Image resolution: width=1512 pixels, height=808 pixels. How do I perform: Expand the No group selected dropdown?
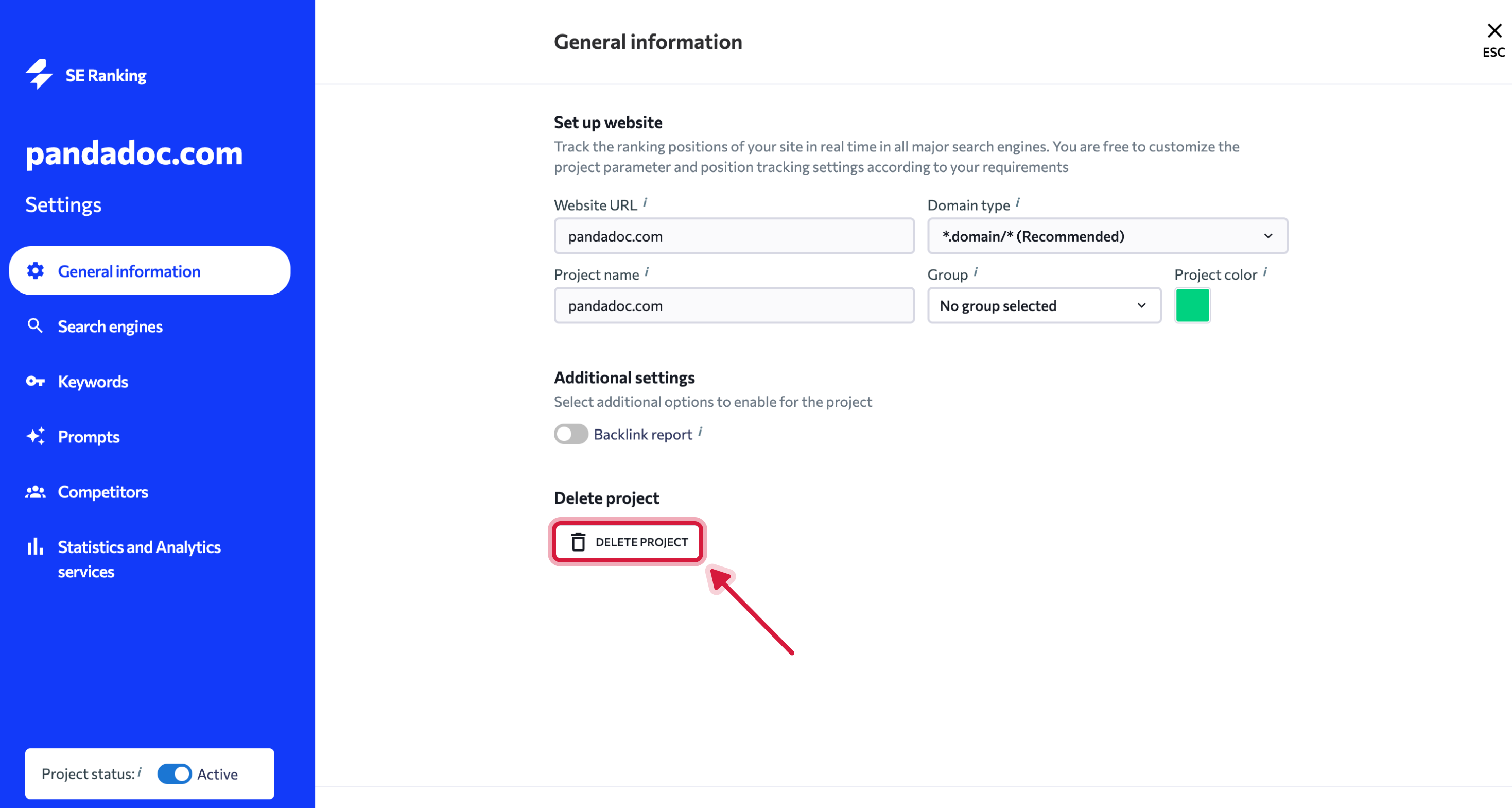coord(1044,305)
